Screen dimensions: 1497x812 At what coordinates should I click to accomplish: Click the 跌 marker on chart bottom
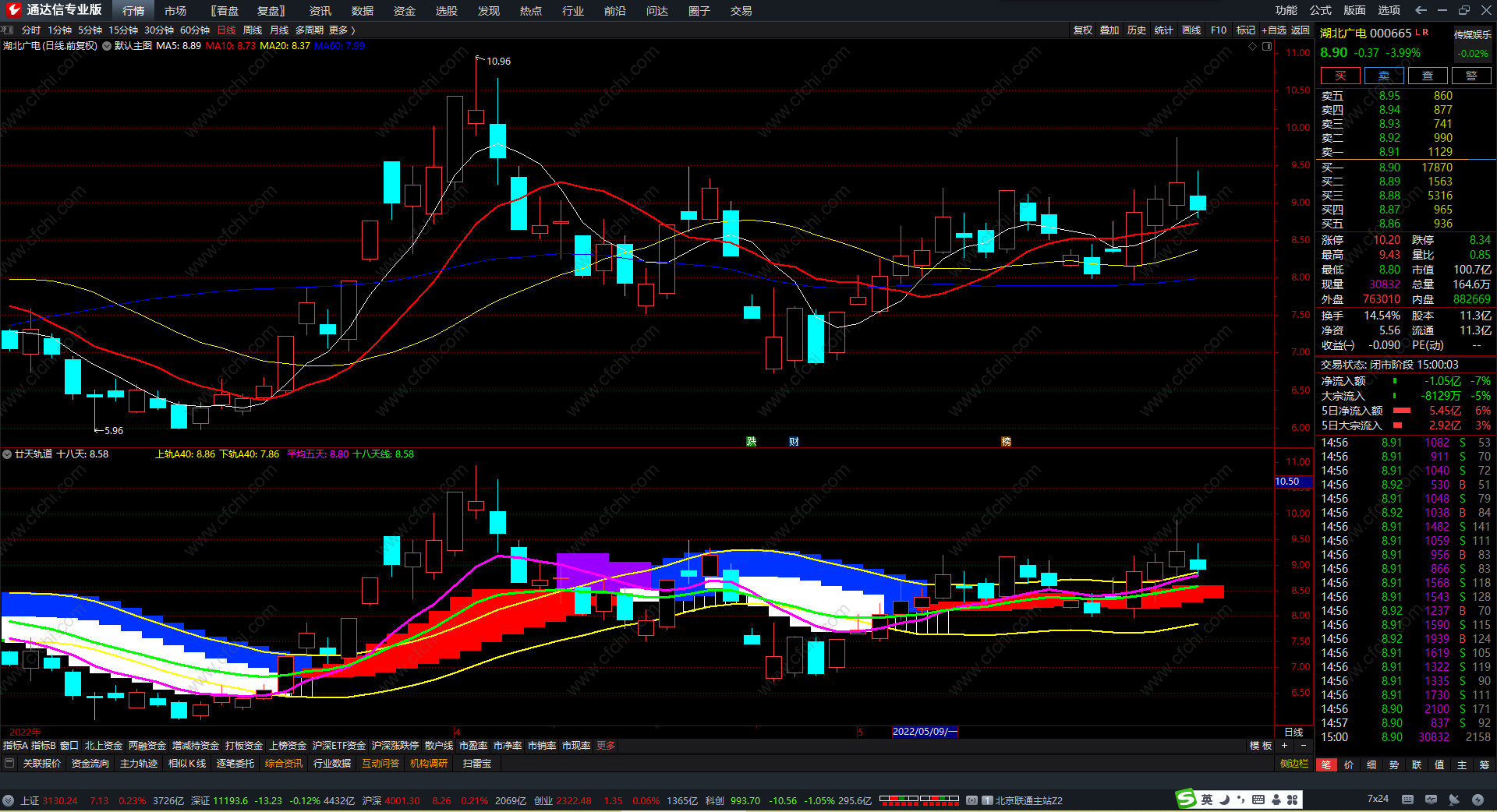pyautogui.click(x=752, y=442)
